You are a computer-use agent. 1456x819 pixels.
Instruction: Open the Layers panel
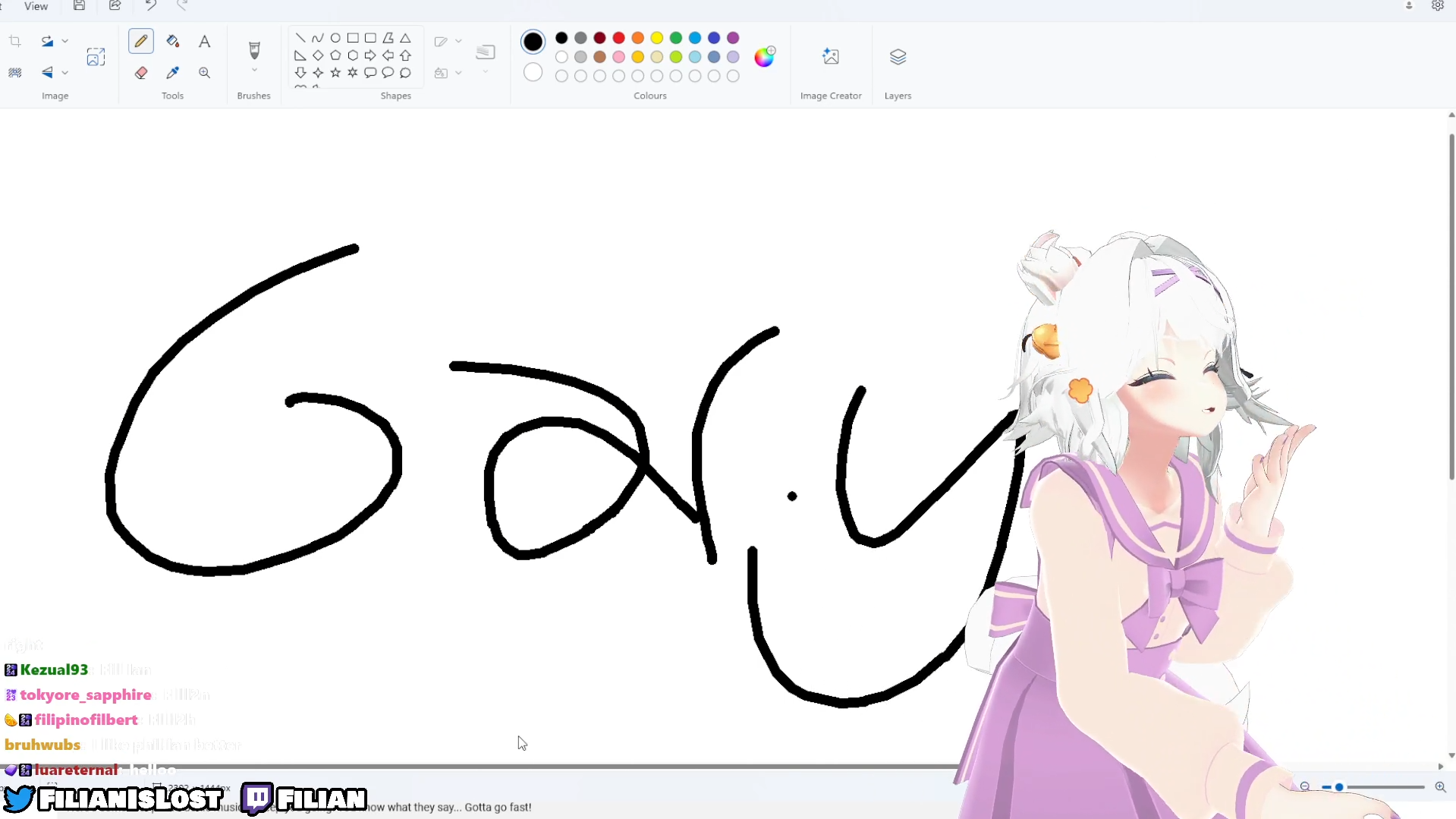point(898,57)
